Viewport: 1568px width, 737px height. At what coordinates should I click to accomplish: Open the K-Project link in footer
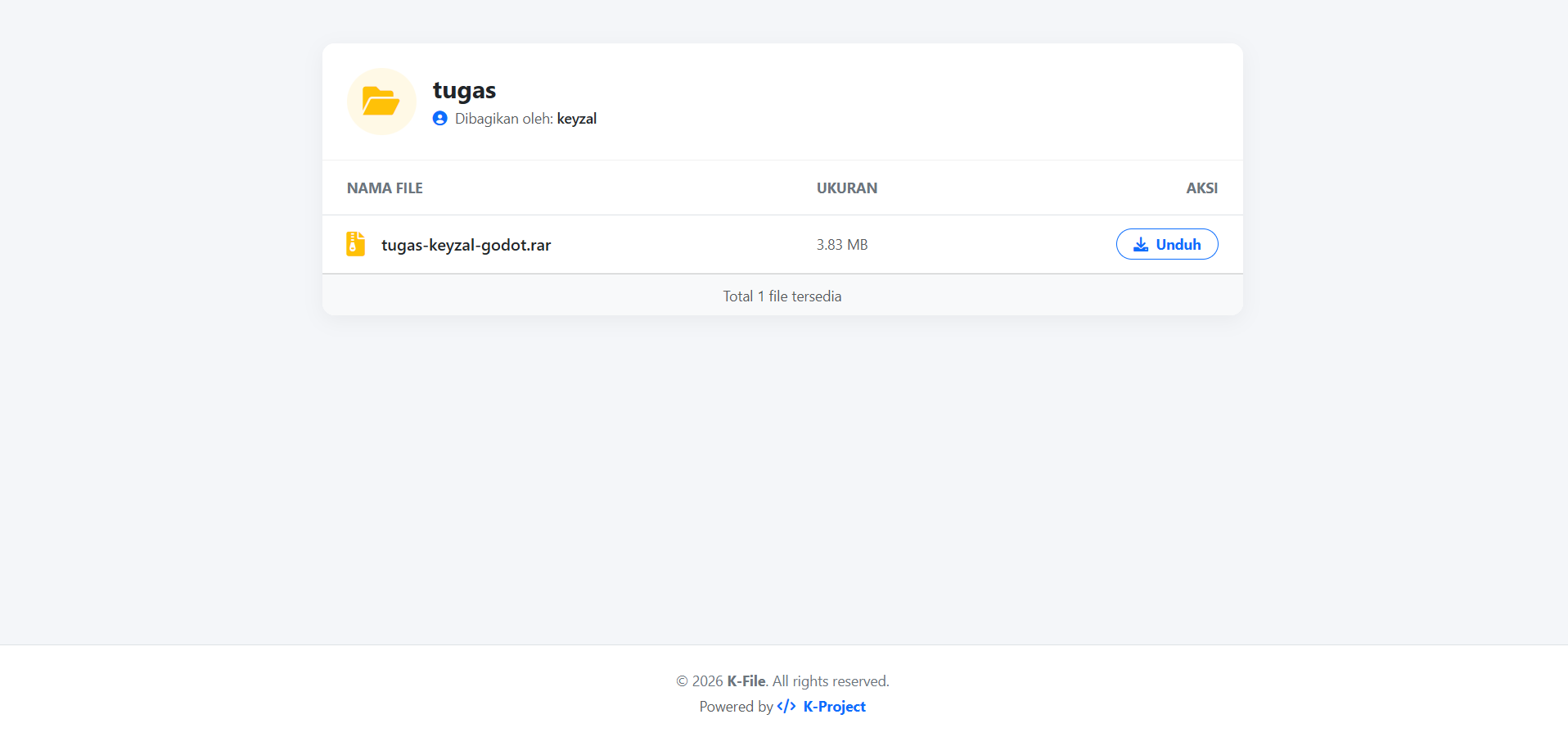pos(834,707)
